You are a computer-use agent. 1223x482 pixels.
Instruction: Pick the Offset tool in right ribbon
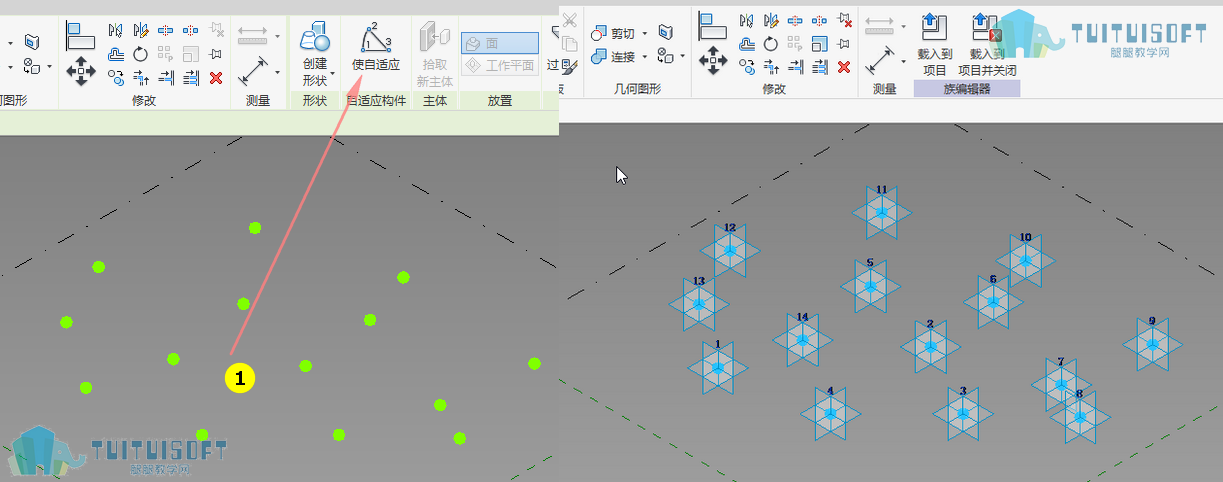[746, 43]
